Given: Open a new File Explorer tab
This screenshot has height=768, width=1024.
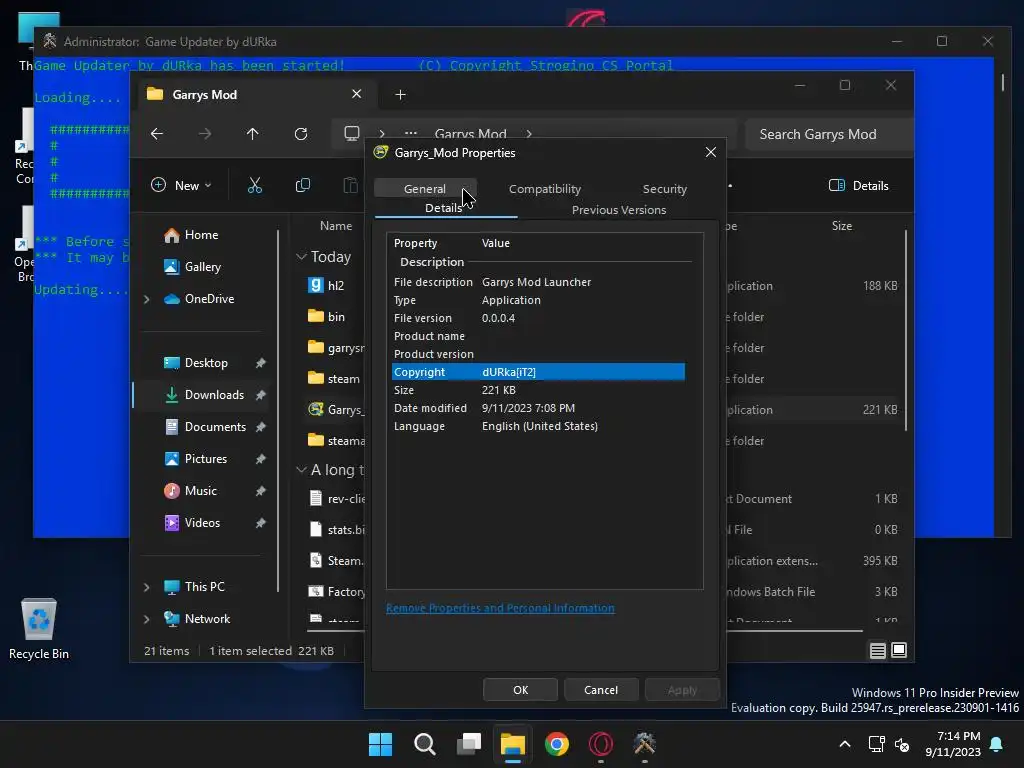Looking at the screenshot, I should [400, 95].
